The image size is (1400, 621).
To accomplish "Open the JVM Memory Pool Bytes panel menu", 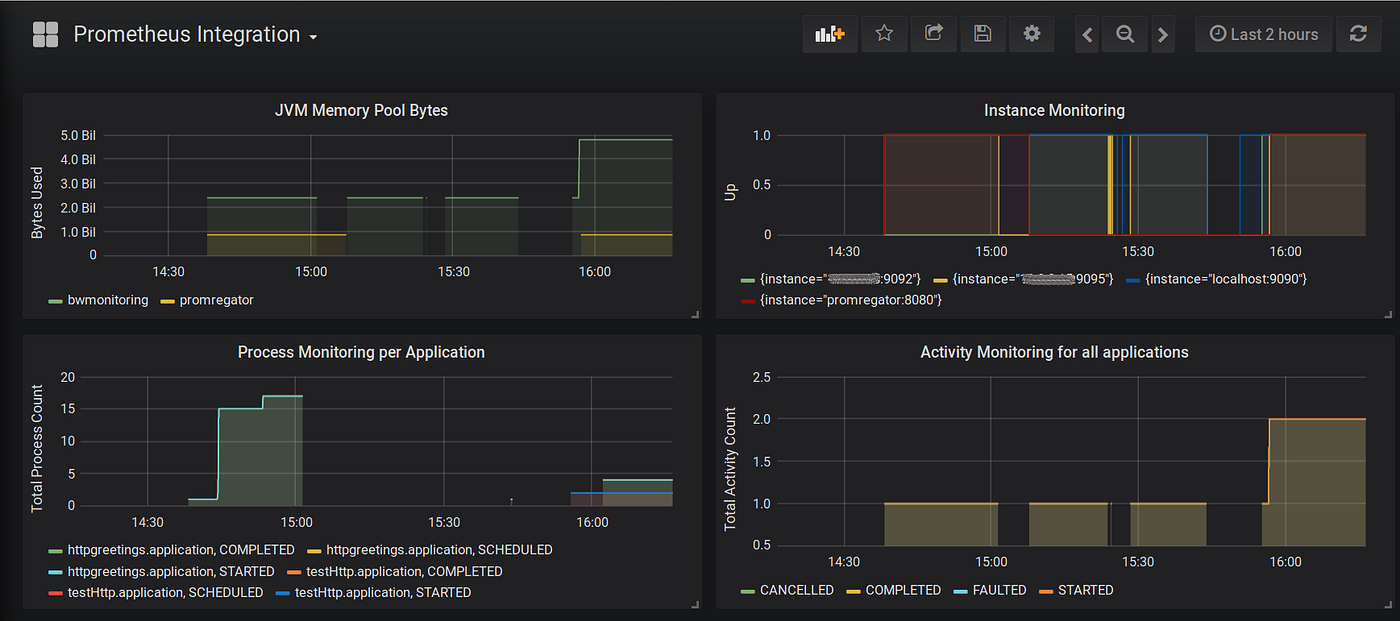I will tap(361, 110).
